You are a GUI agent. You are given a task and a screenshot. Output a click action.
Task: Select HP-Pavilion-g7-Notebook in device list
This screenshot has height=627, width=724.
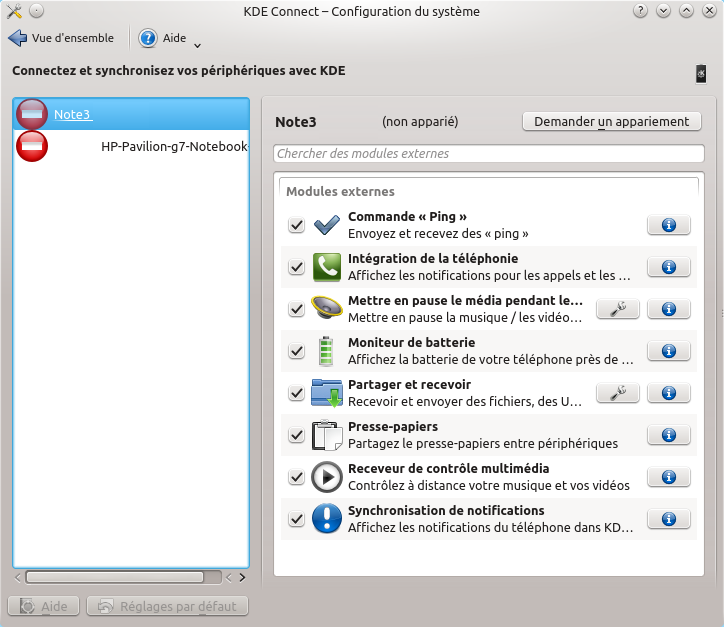(174, 146)
